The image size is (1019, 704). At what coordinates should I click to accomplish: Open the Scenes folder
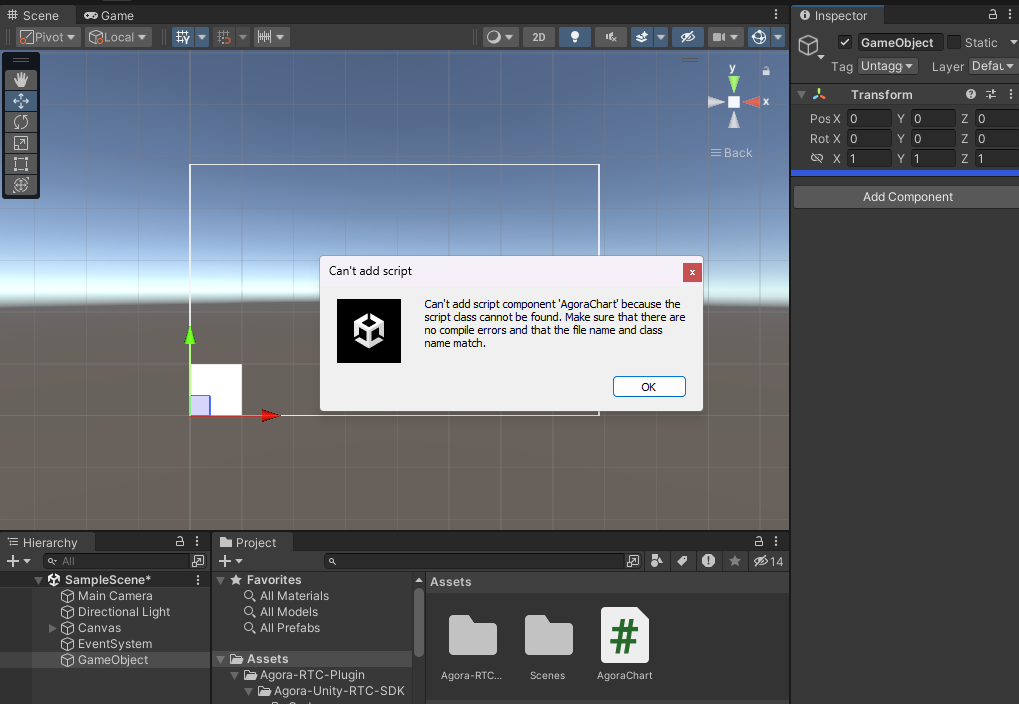(x=548, y=644)
